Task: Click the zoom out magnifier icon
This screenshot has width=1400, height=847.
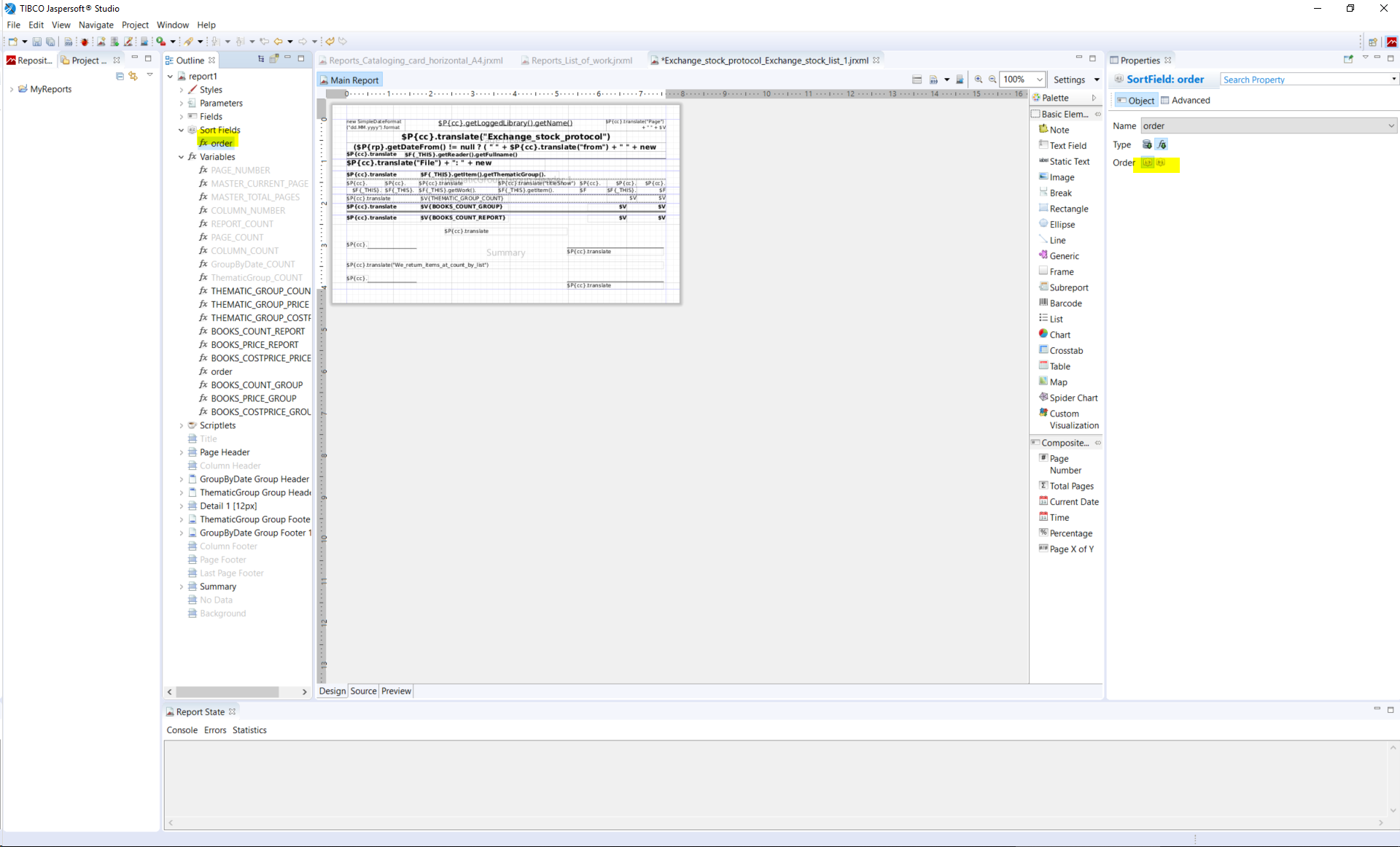Action: point(992,80)
